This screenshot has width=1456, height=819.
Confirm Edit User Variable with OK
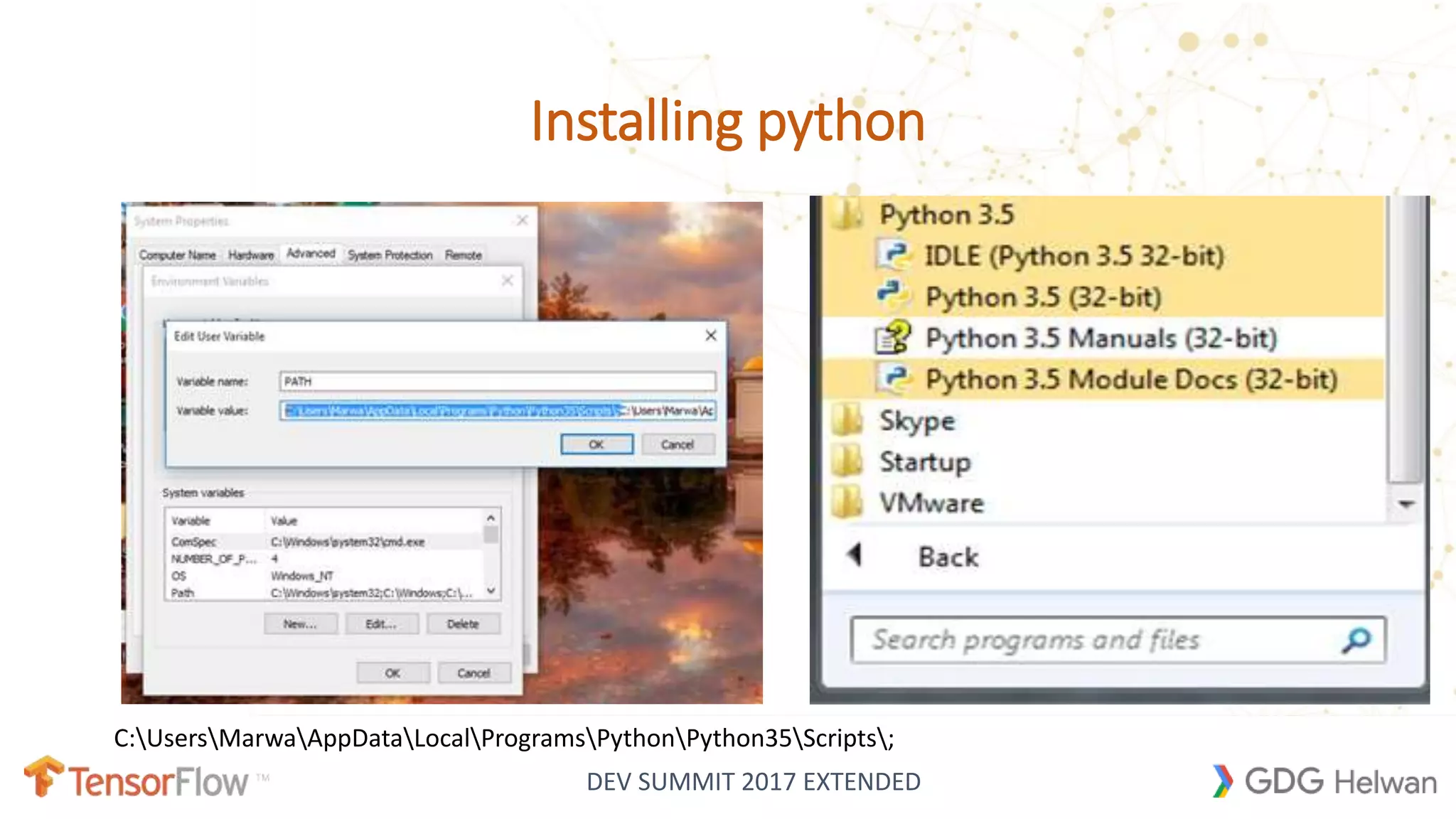[x=596, y=444]
